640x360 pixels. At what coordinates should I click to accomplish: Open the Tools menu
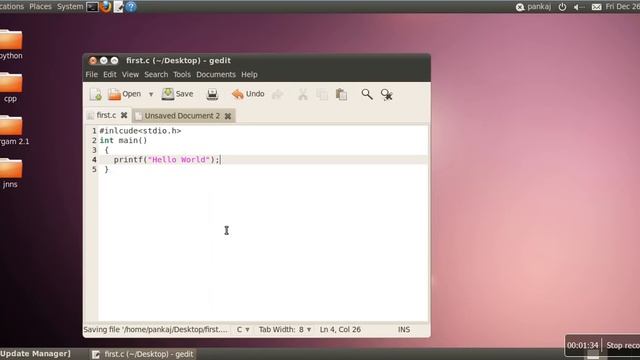(x=182, y=75)
